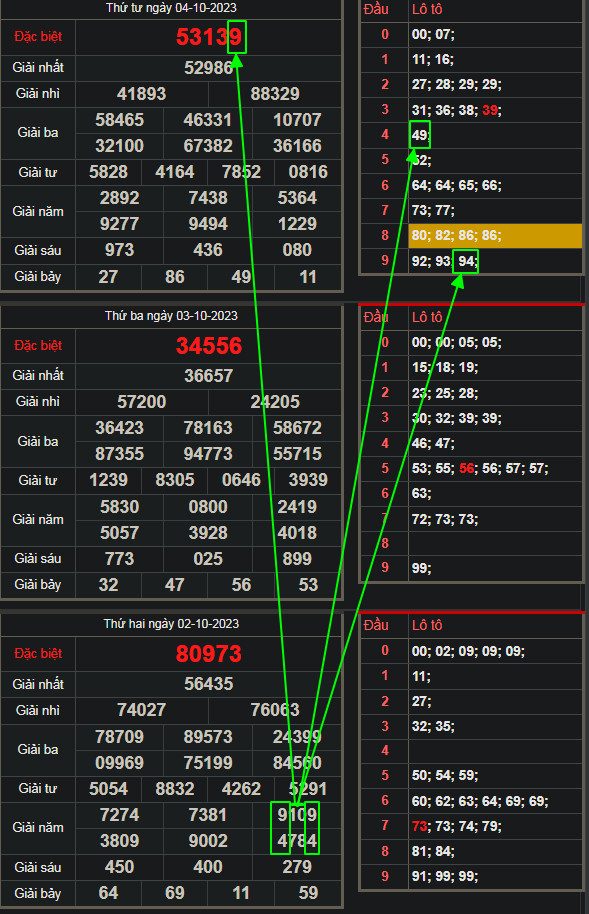Click boxed Giải năm number 4784
The width and height of the screenshot is (589, 914).
[297, 841]
